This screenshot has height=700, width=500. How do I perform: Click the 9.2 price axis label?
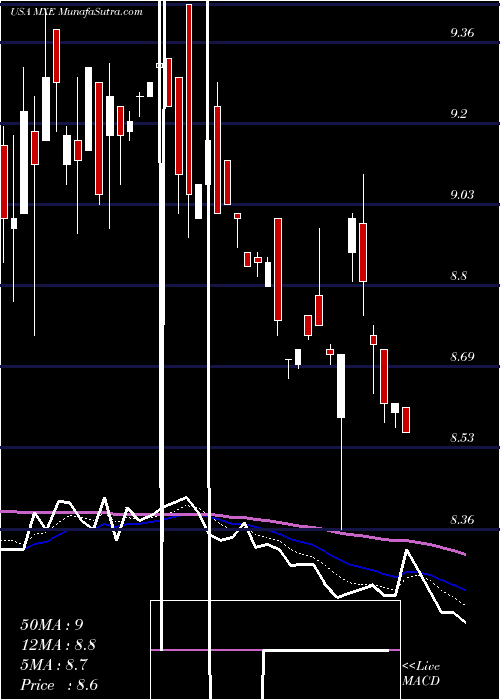click(458, 113)
